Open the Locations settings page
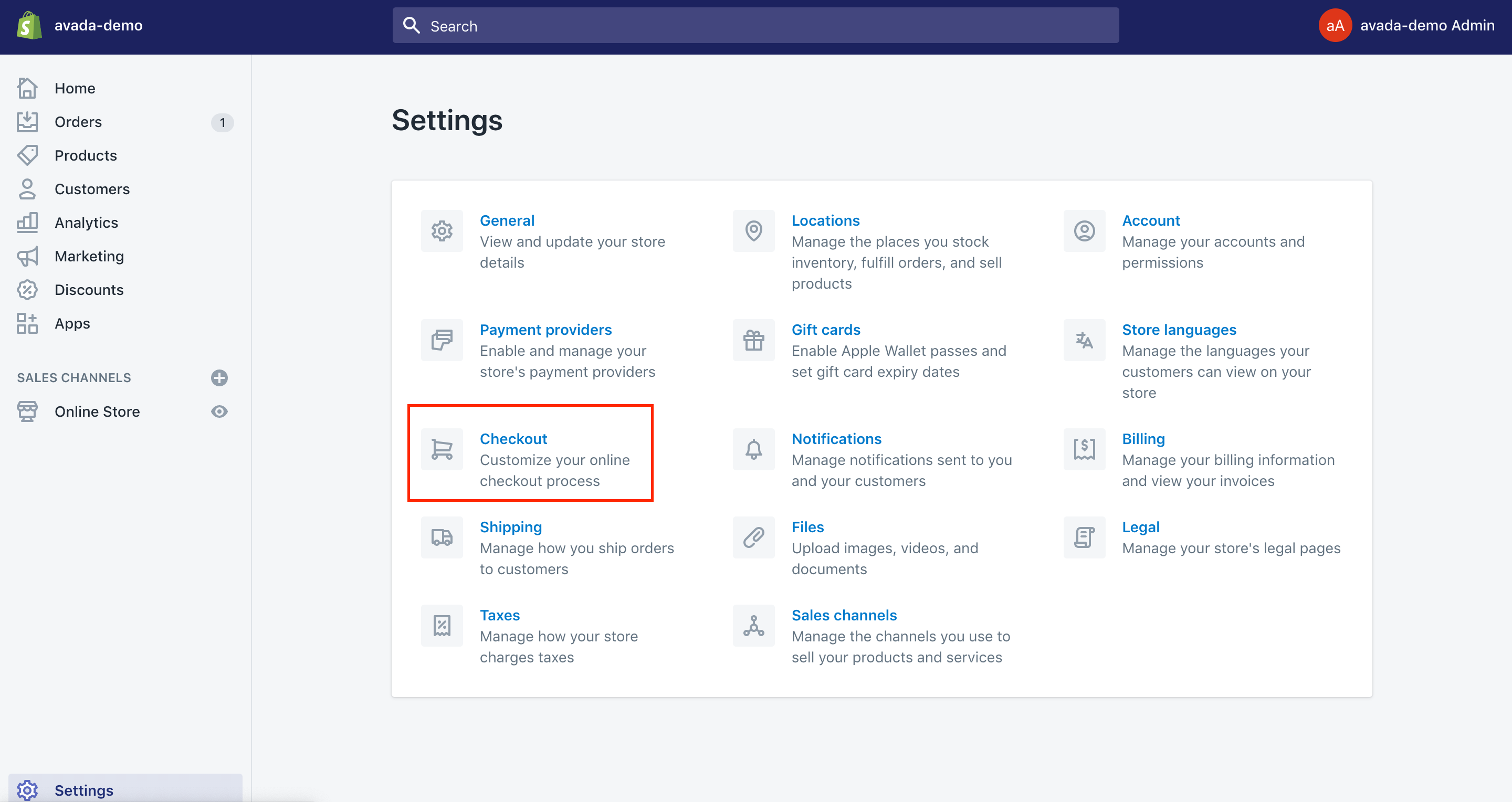The image size is (1512, 802). coord(826,220)
